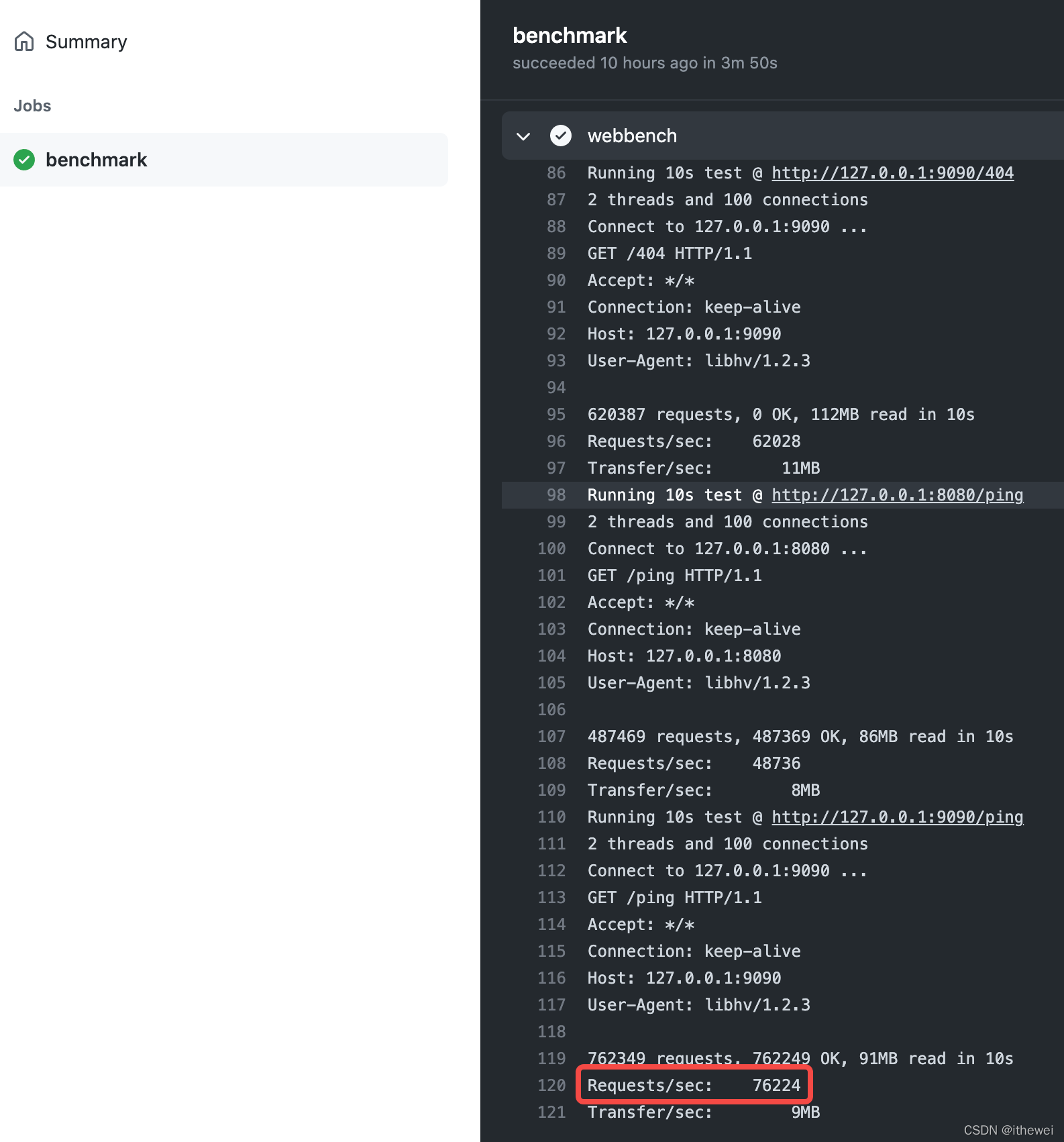
Task: Select the 'User-Agent: libhv/1.2.3' line 93
Action: [699, 361]
